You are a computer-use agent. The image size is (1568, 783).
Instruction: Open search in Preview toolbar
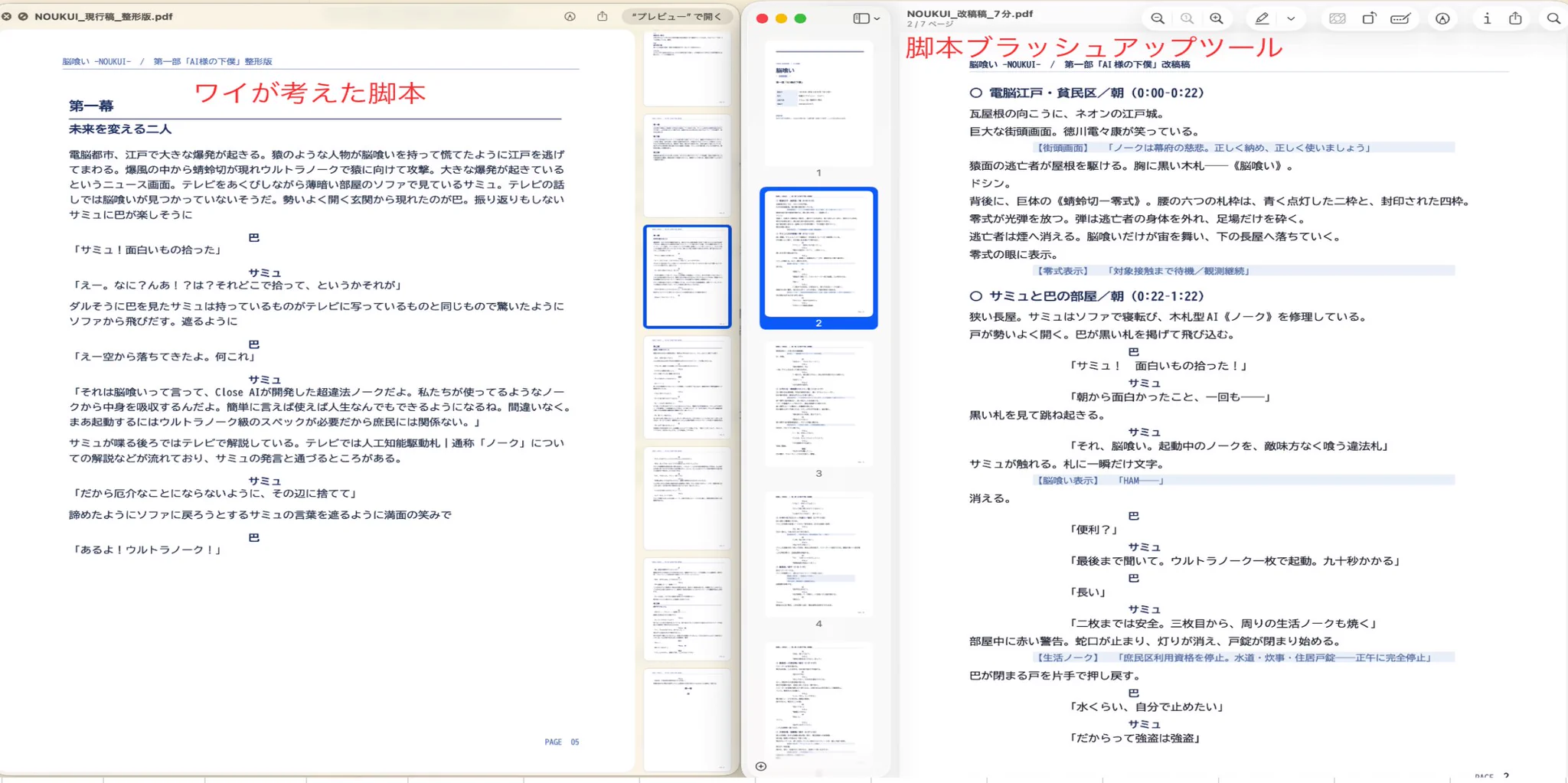tap(1553, 18)
